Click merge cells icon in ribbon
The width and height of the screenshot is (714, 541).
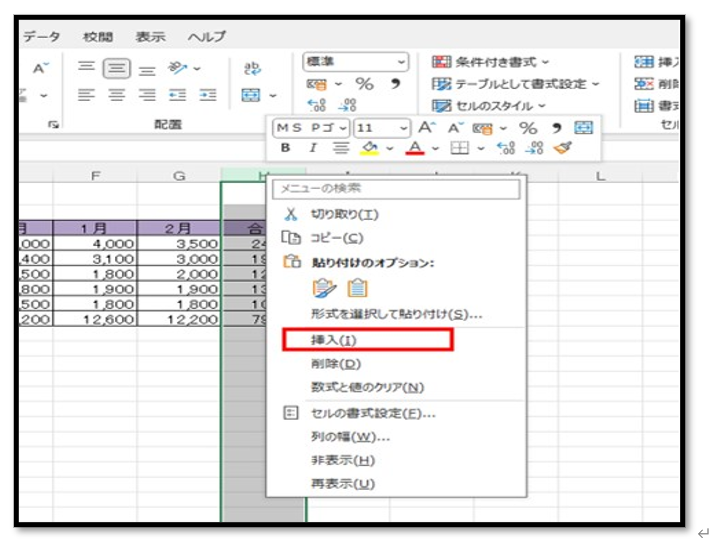[251, 95]
